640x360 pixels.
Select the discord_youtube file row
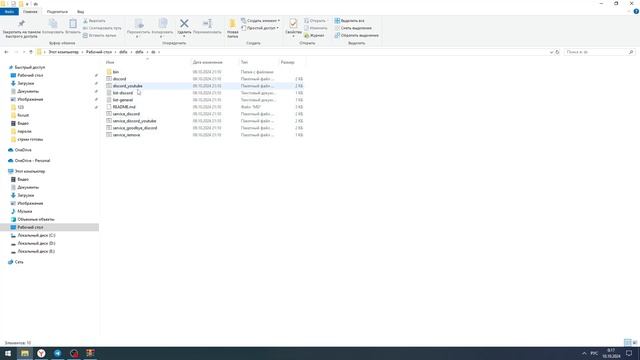pos(204,86)
